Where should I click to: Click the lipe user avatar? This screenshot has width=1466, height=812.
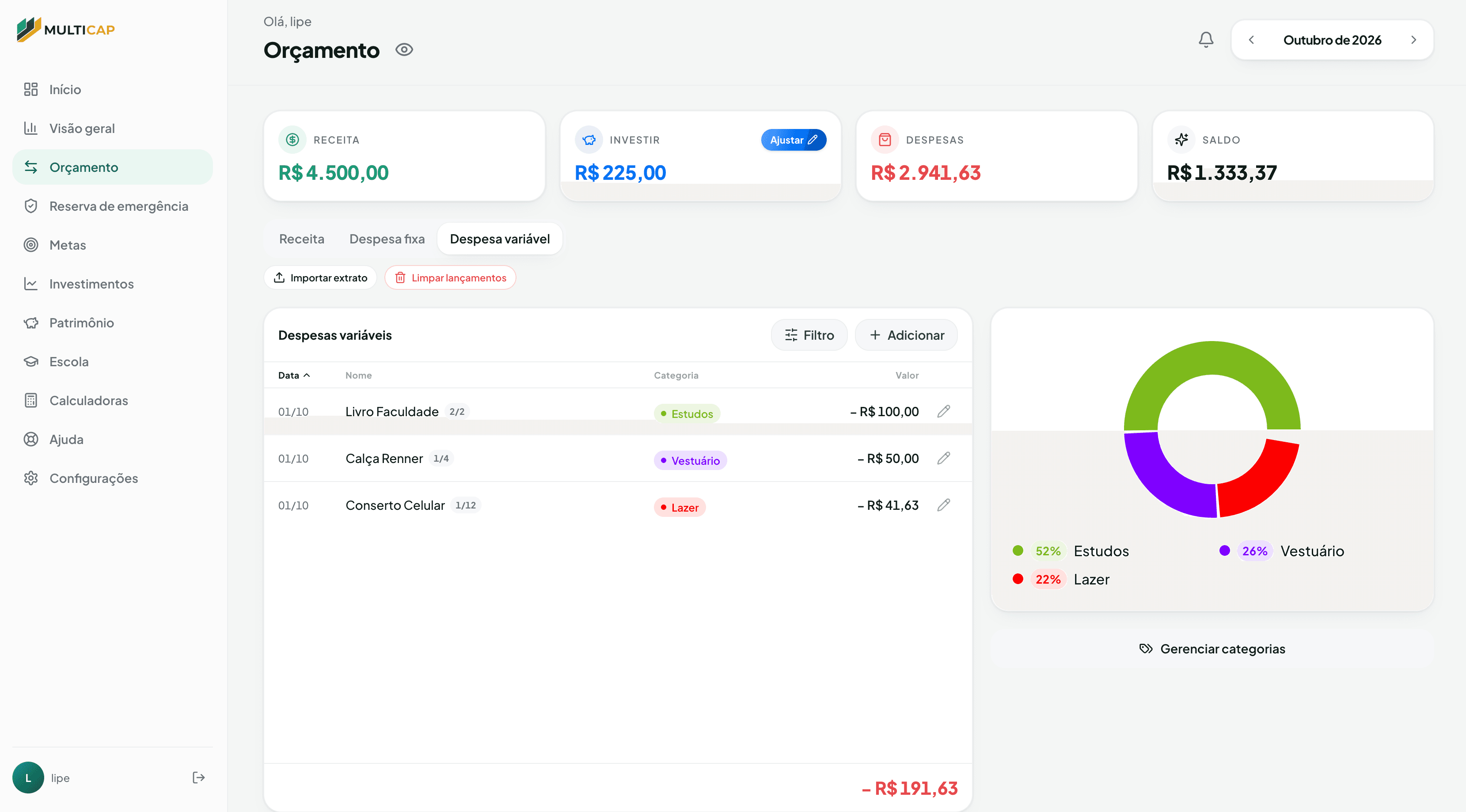point(28,777)
